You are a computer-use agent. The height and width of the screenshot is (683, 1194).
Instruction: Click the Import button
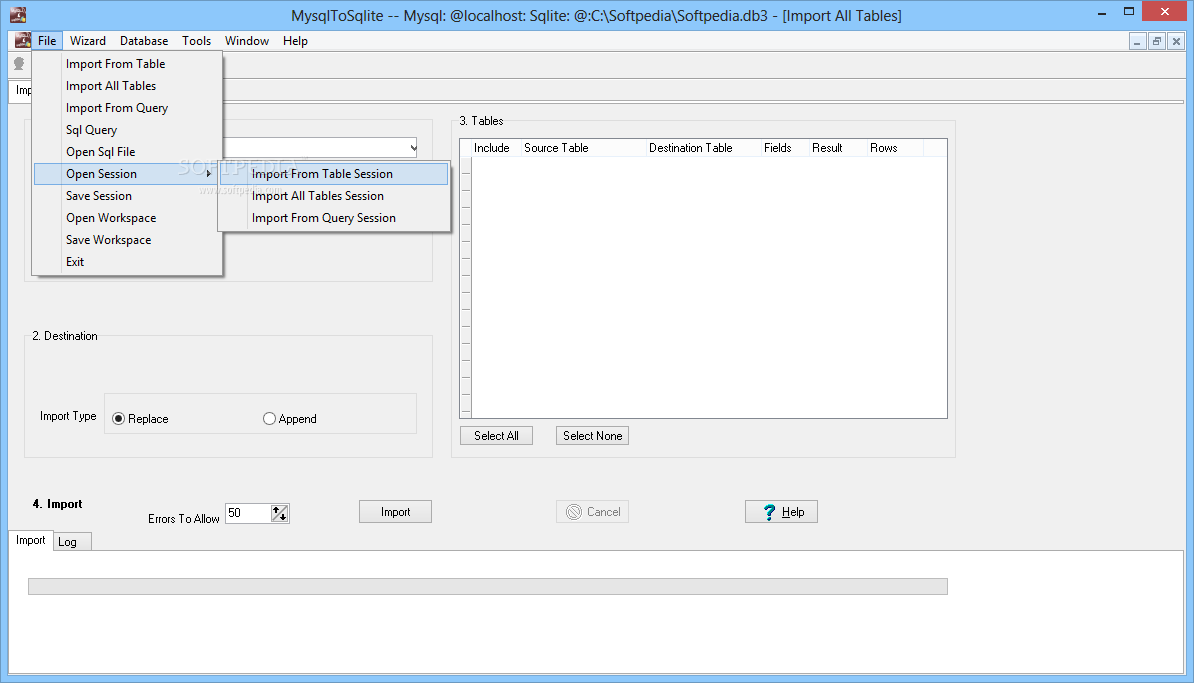click(395, 512)
